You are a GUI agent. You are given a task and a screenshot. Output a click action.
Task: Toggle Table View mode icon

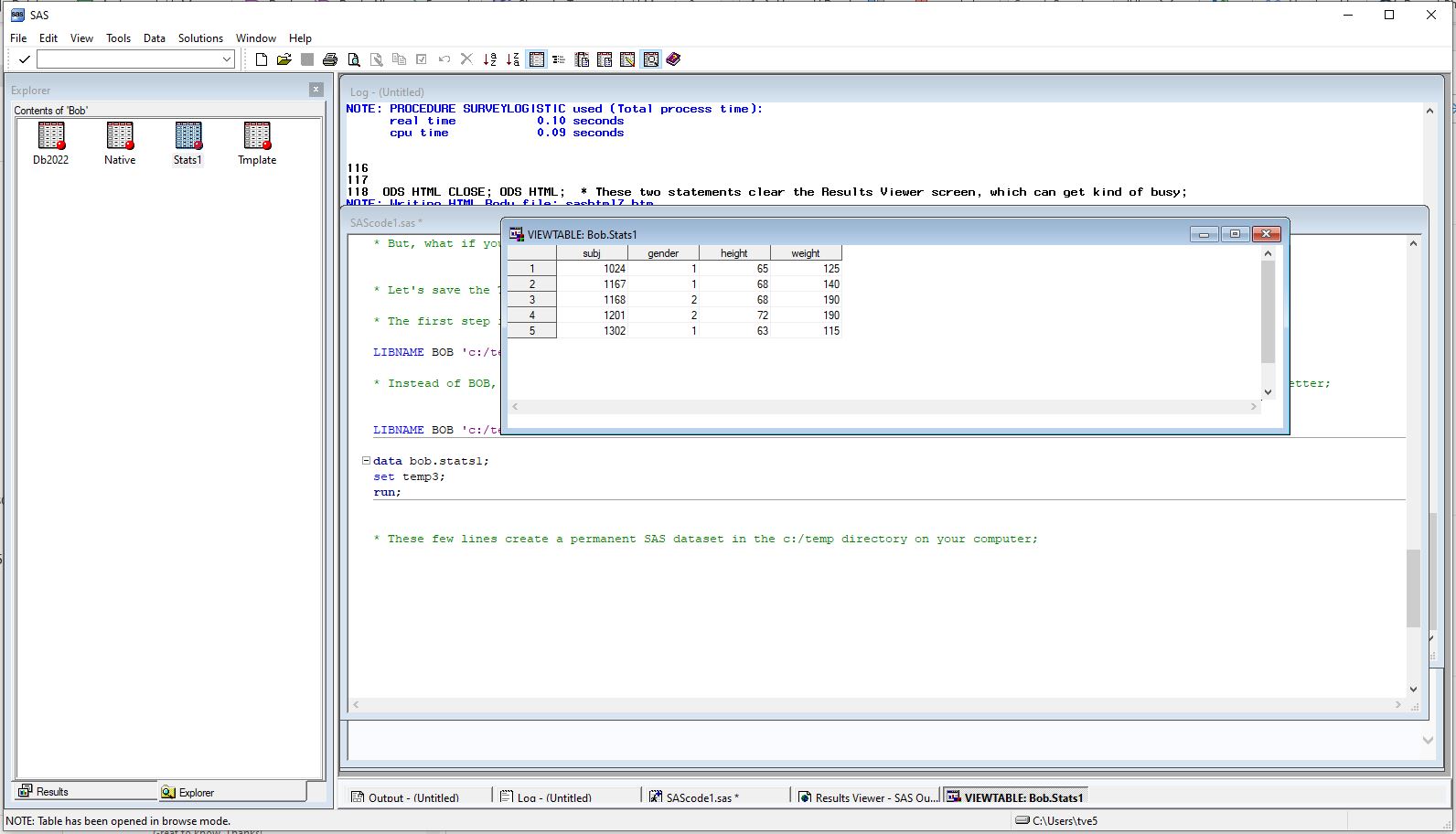coord(537,59)
